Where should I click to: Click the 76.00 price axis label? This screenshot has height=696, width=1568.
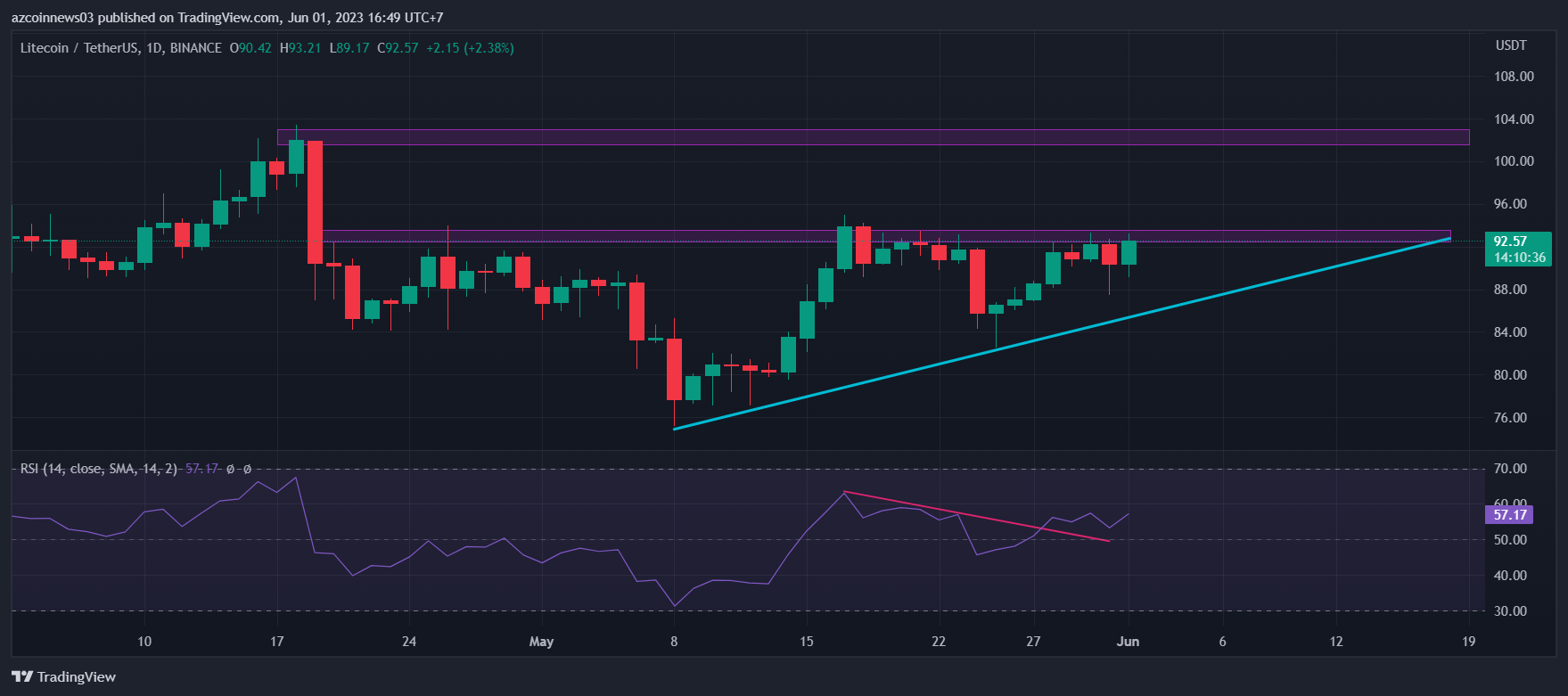click(1511, 418)
